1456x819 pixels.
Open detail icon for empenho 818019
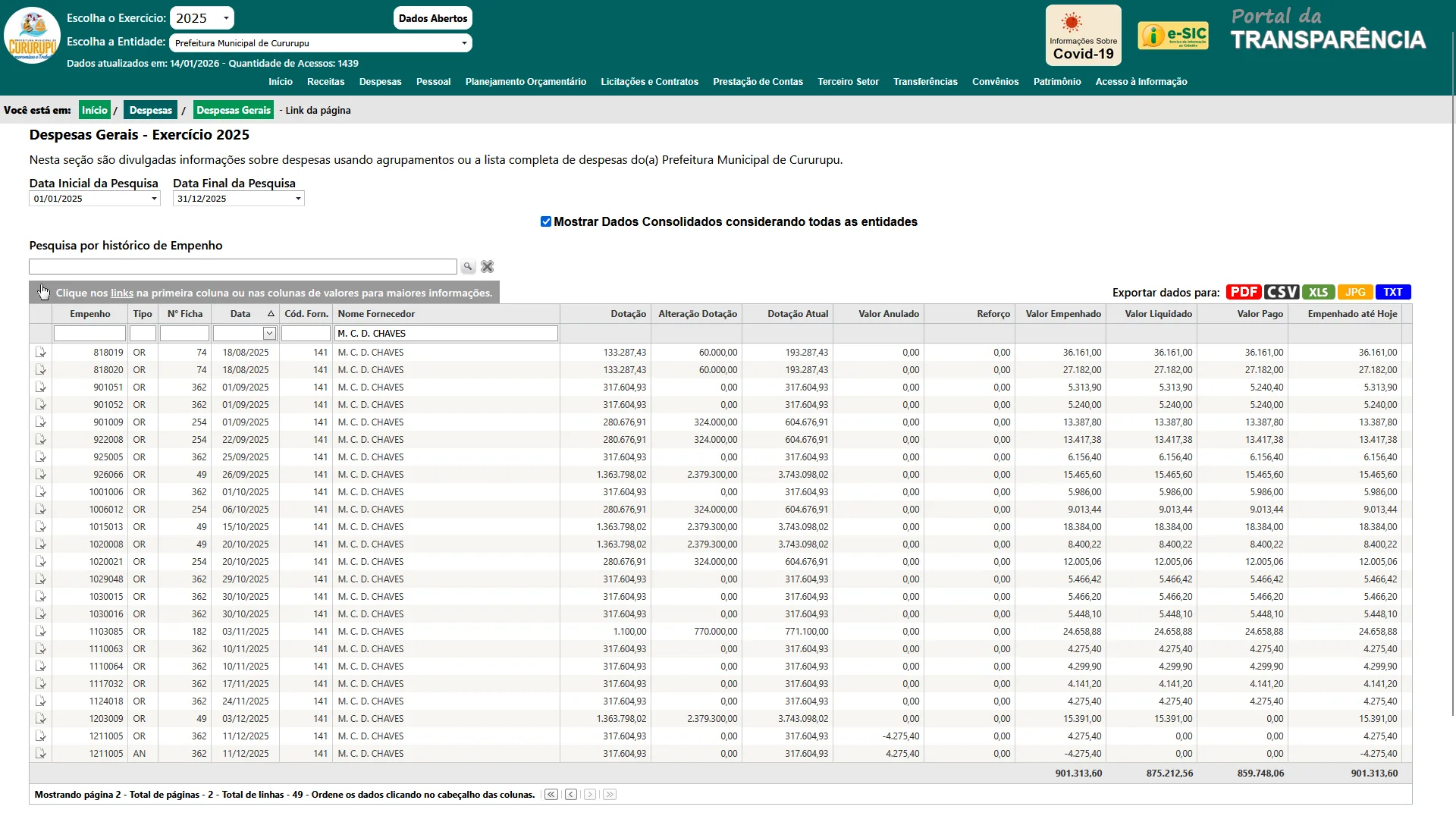click(x=40, y=353)
